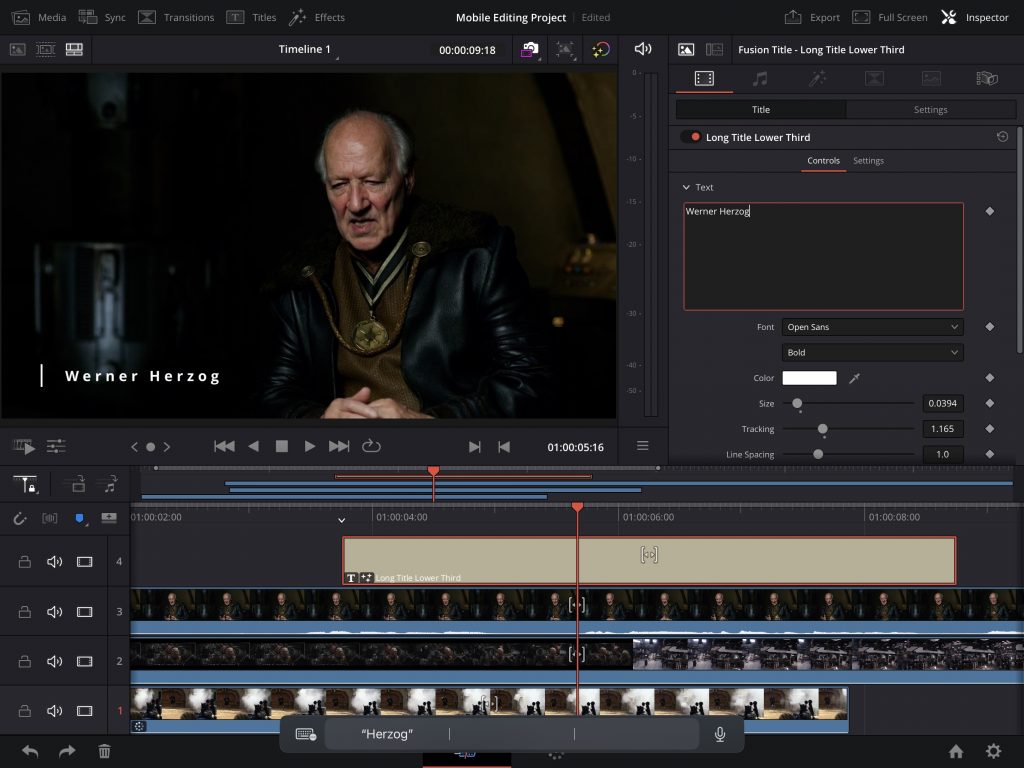Click the eyedropper color picker
Viewport: 1024px width, 768px height.
[x=855, y=378]
